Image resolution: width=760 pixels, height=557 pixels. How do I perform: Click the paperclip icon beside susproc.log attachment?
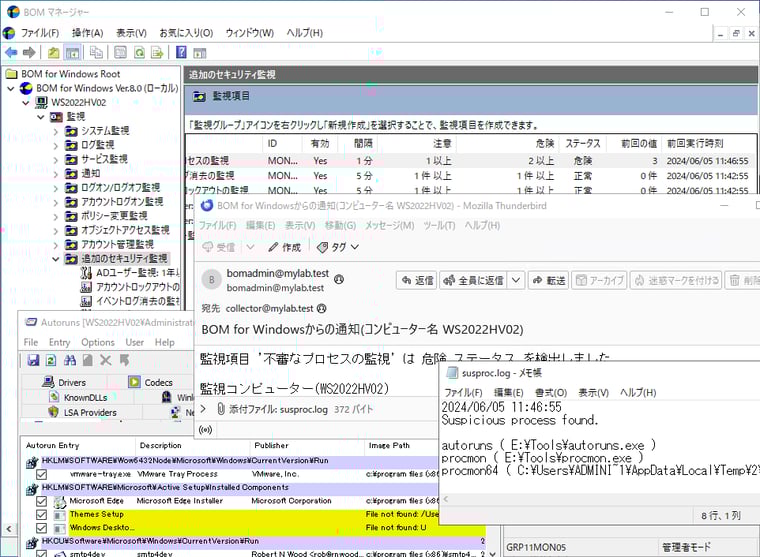221,409
